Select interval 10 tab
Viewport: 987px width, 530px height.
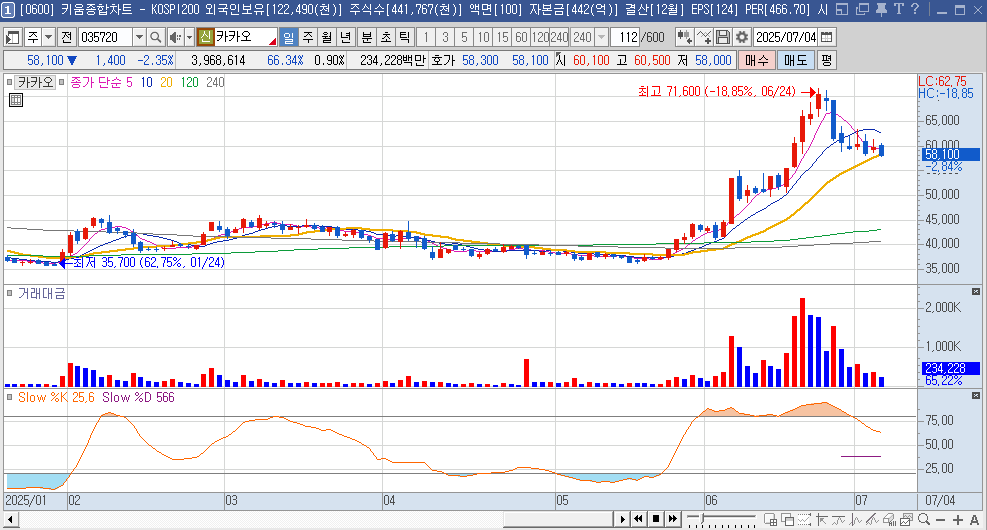pyautogui.click(x=483, y=37)
